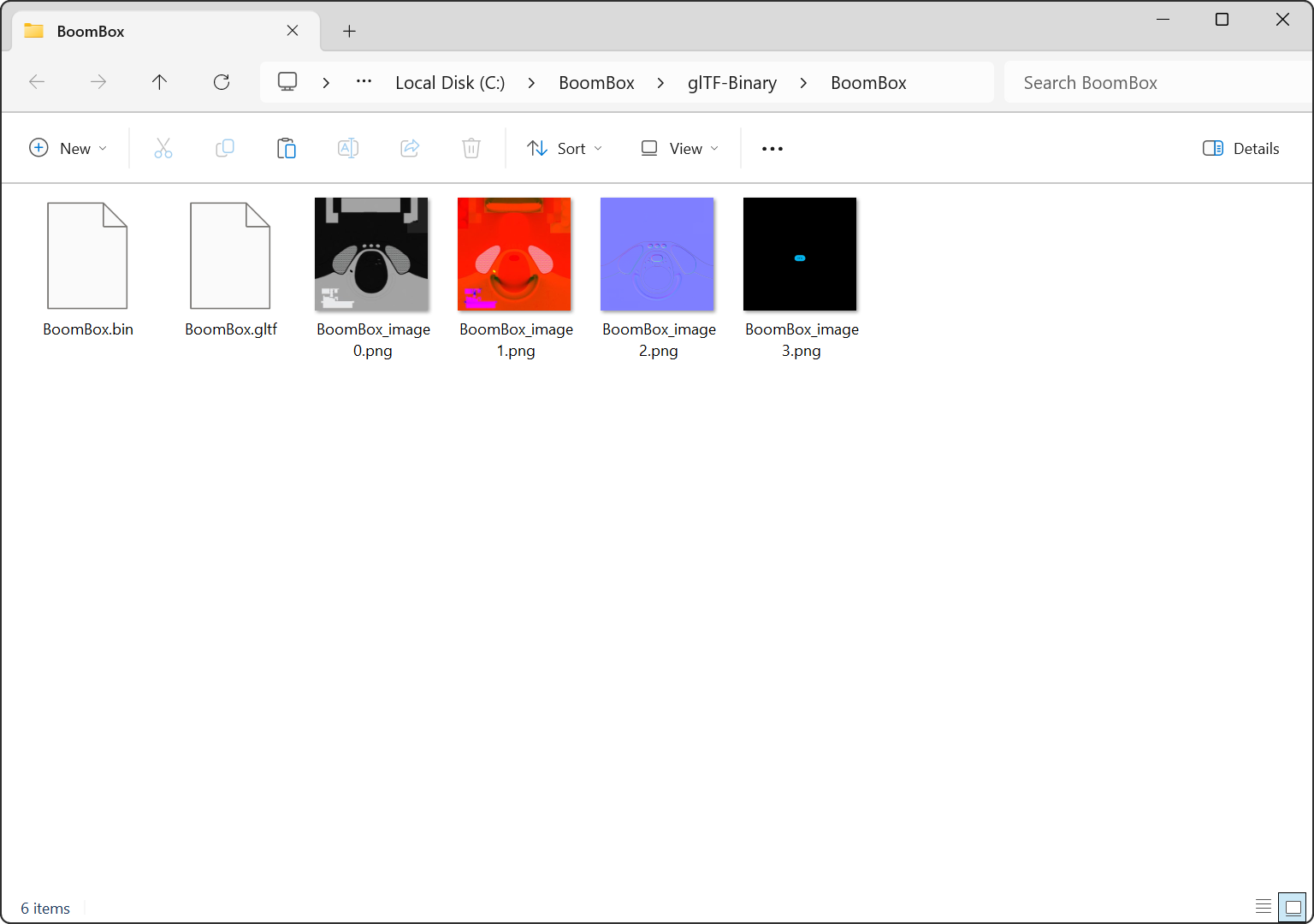
Task: Select BoomBox_image1.png red thumbnail
Action: [x=514, y=254]
